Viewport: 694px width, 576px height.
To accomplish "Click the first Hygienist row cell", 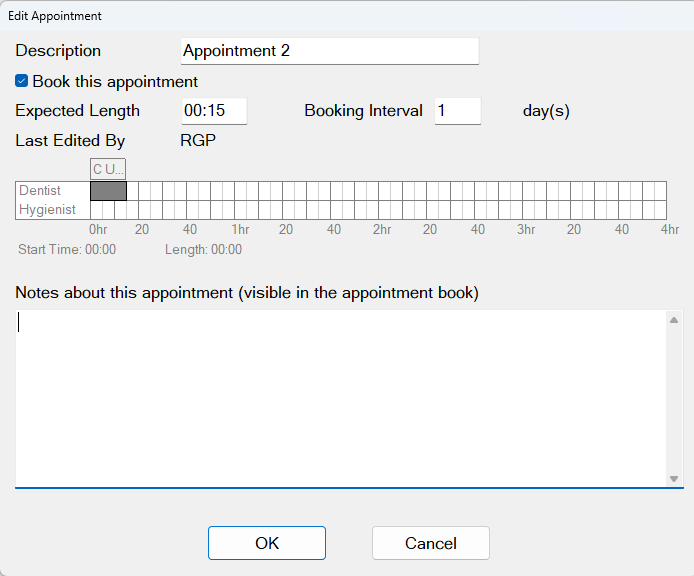I will (96, 210).
